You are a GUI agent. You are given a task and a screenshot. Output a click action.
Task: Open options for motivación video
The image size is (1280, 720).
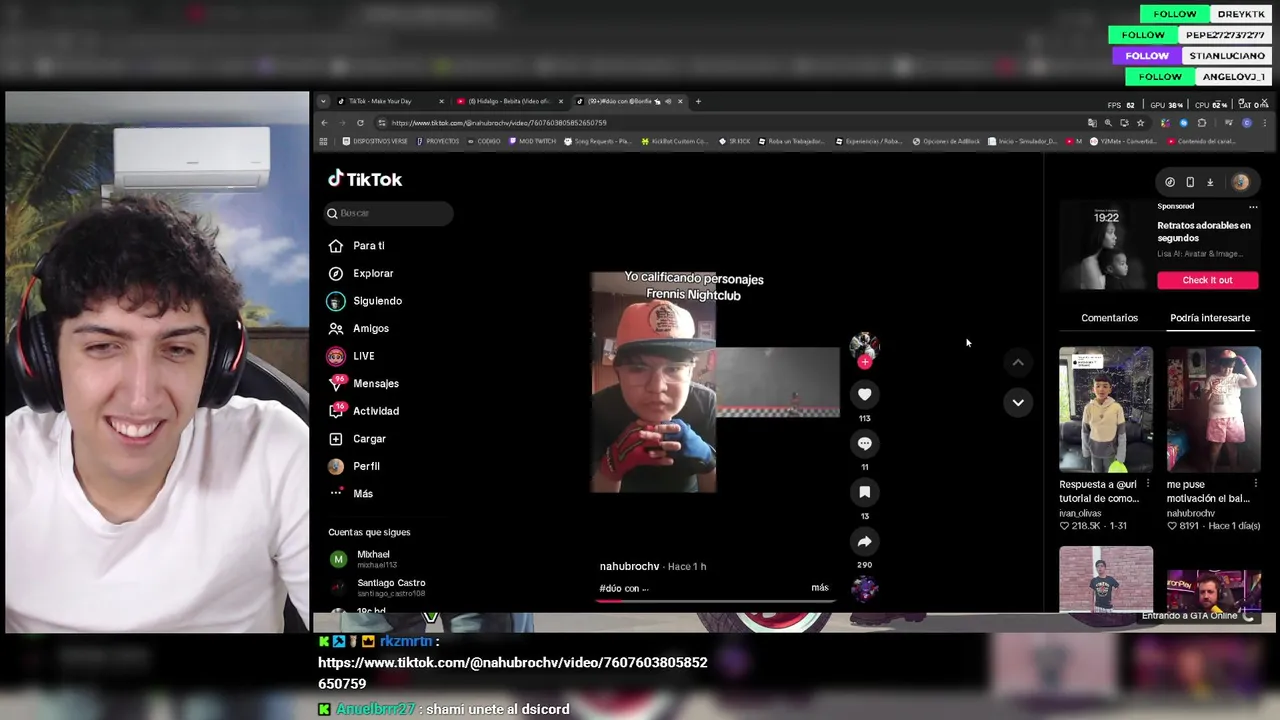tap(1255, 484)
